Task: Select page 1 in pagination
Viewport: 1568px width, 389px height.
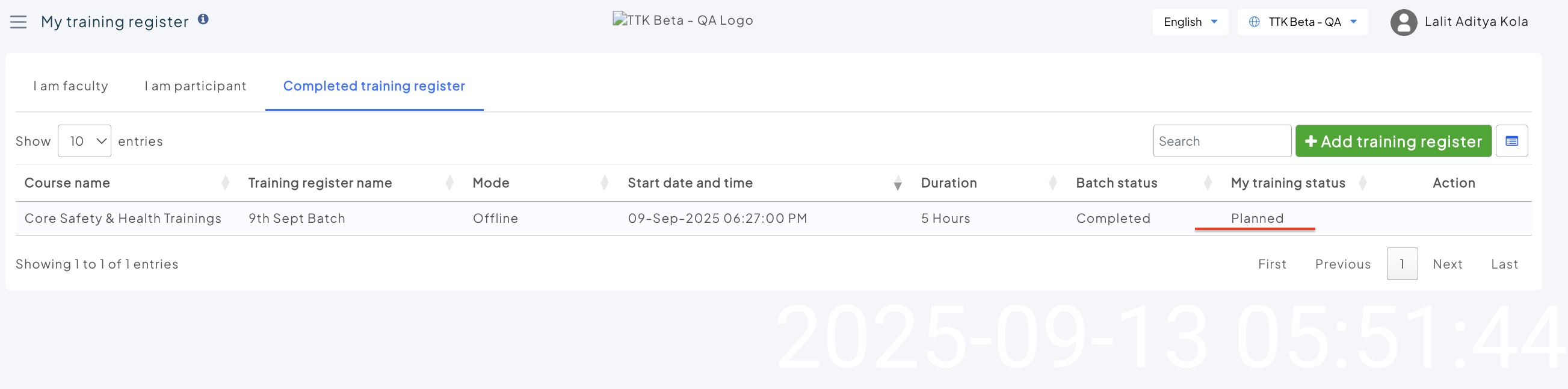Action: click(1402, 264)
